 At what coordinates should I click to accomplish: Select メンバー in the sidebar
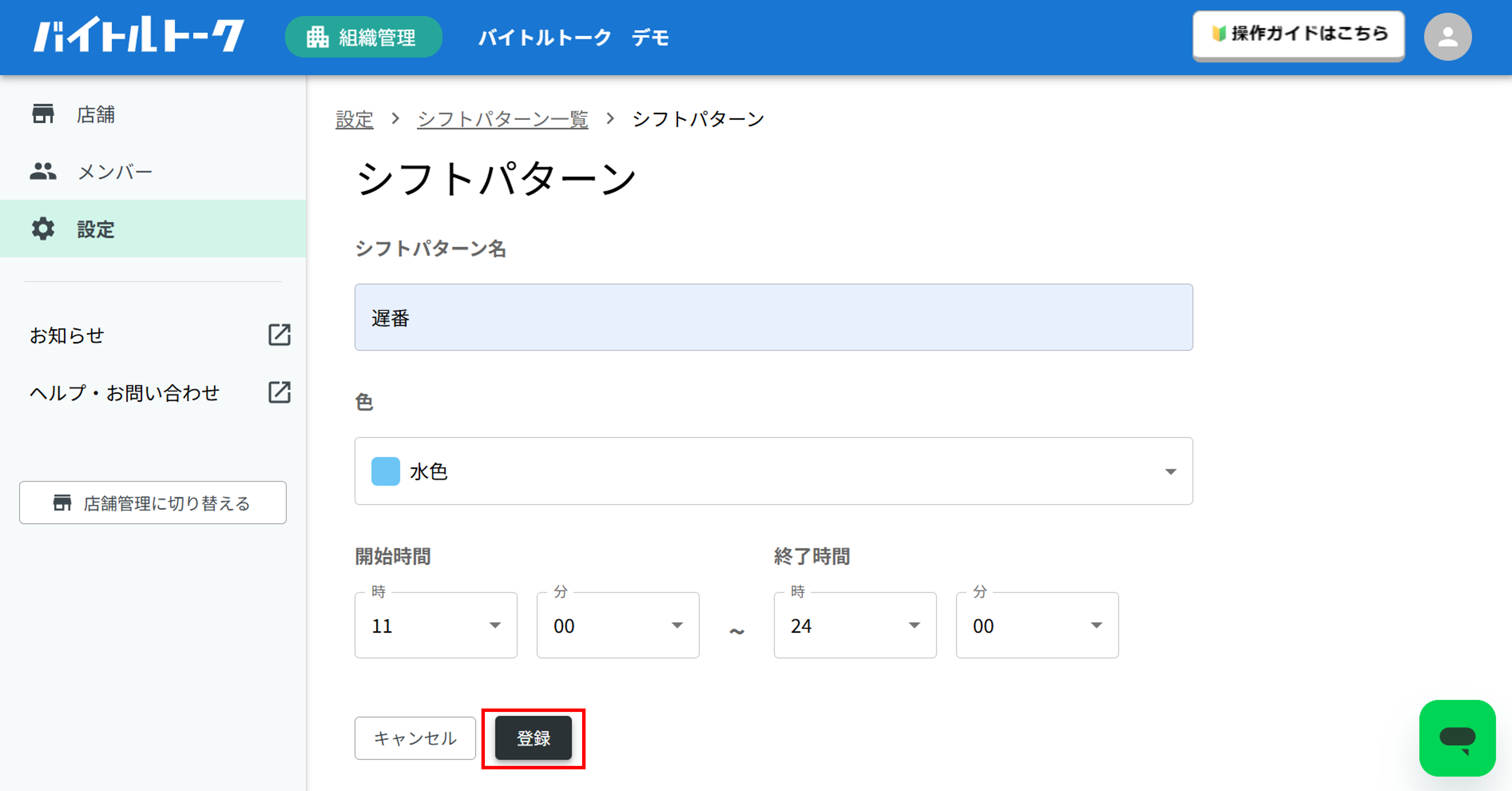coord(153,172)
